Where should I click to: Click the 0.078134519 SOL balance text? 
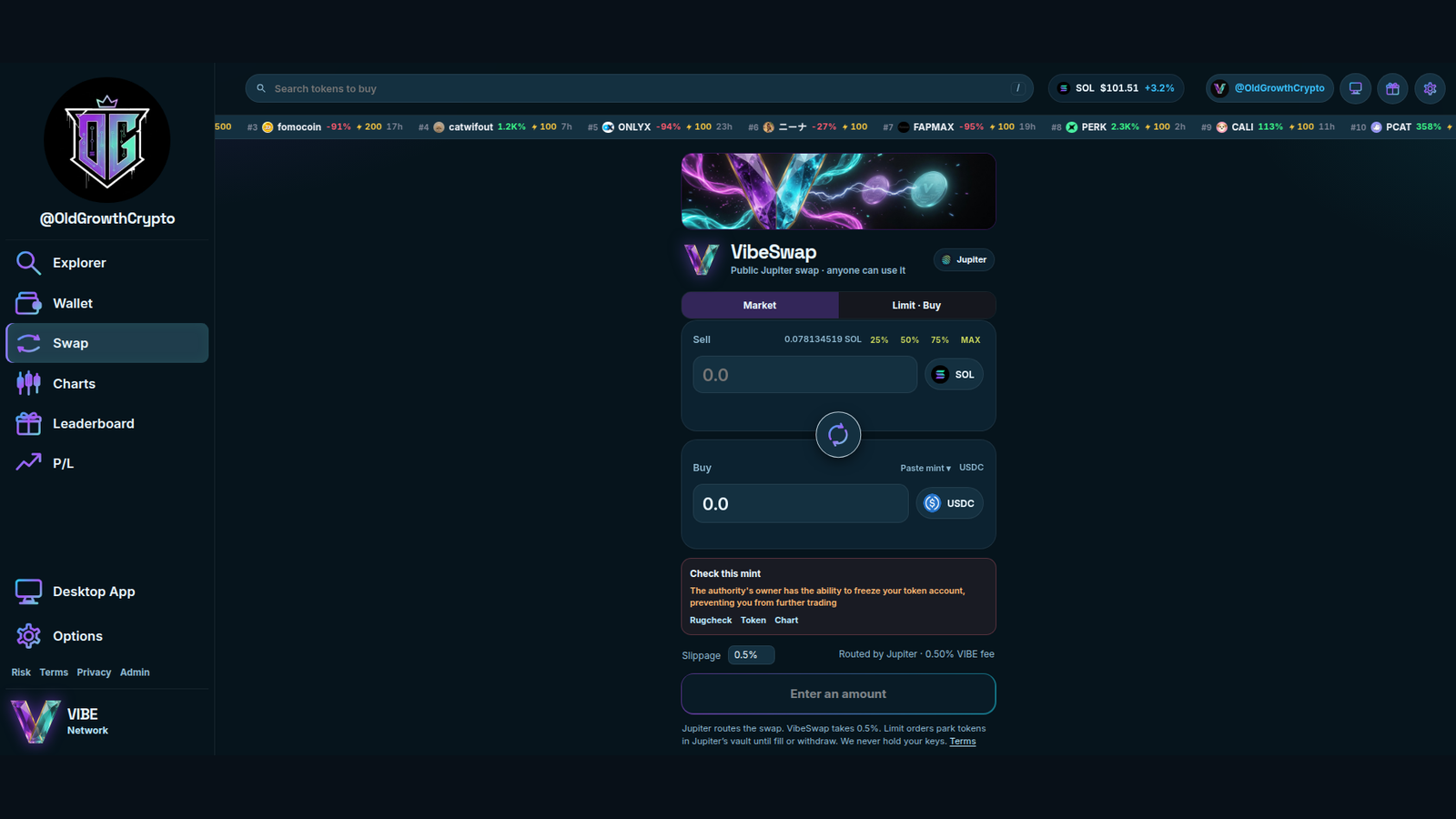click(823, 339)
